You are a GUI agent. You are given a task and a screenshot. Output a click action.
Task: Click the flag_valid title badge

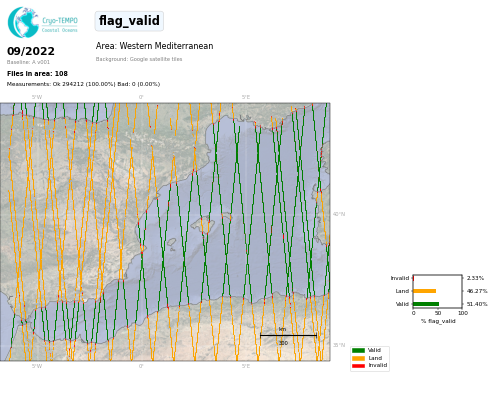click(x=129, y=21)
